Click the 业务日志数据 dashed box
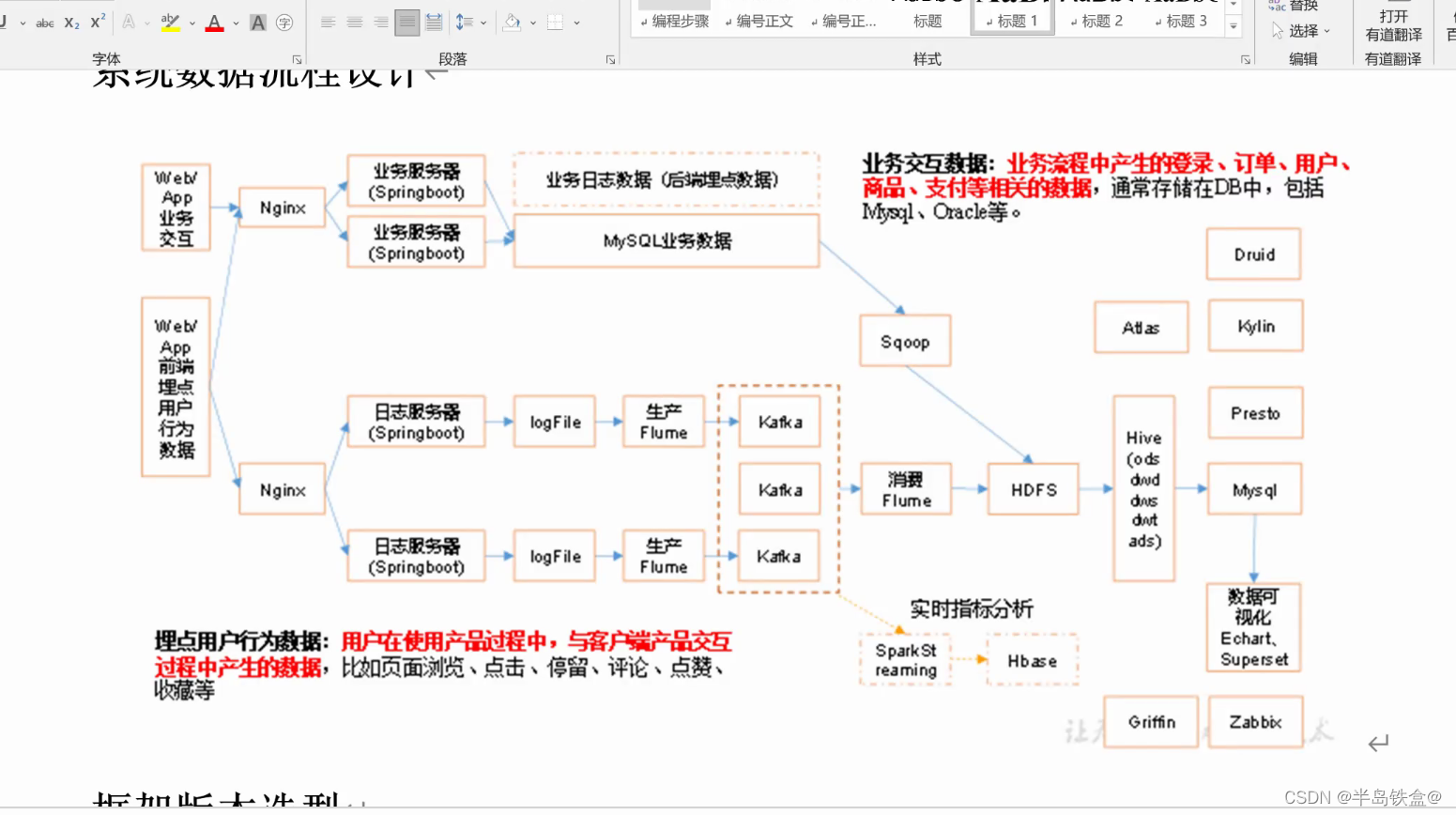The height and width of the screenshot is (815, 1456). pyautogui.click(x=667, y=179)
